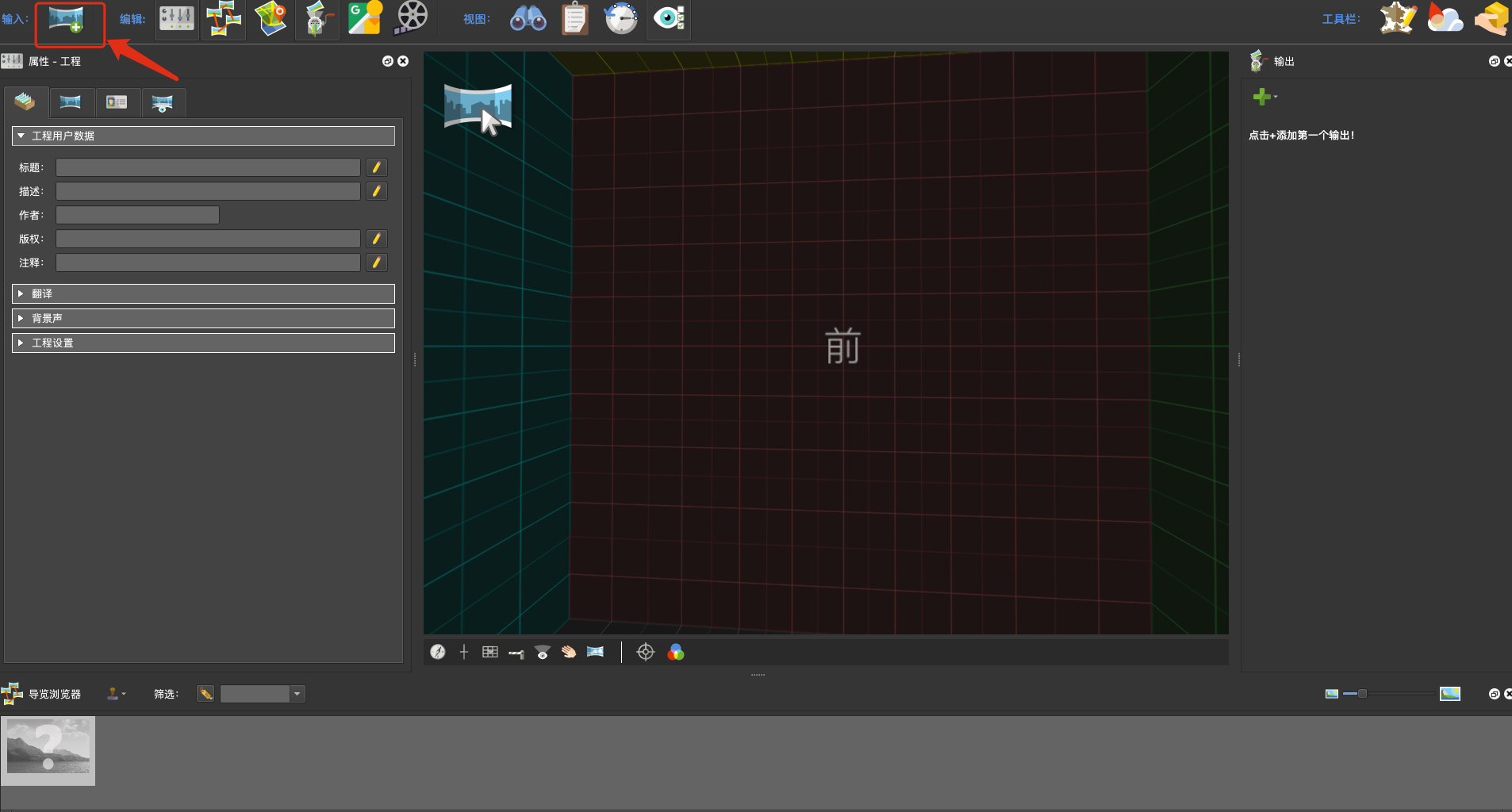Screen dimensions: 1512x812
Task: Click the crosshair target icon below viewer
Action: 646,652
